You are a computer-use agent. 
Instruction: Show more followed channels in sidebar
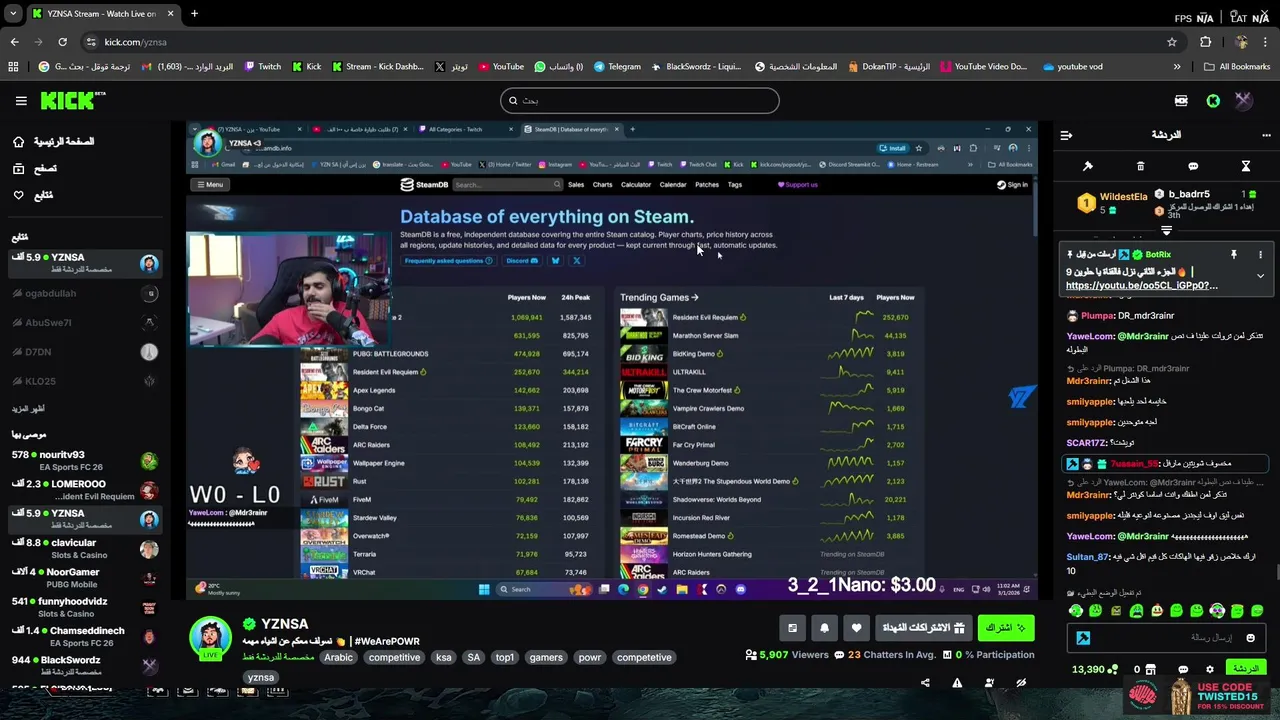[x=29, y=409]
